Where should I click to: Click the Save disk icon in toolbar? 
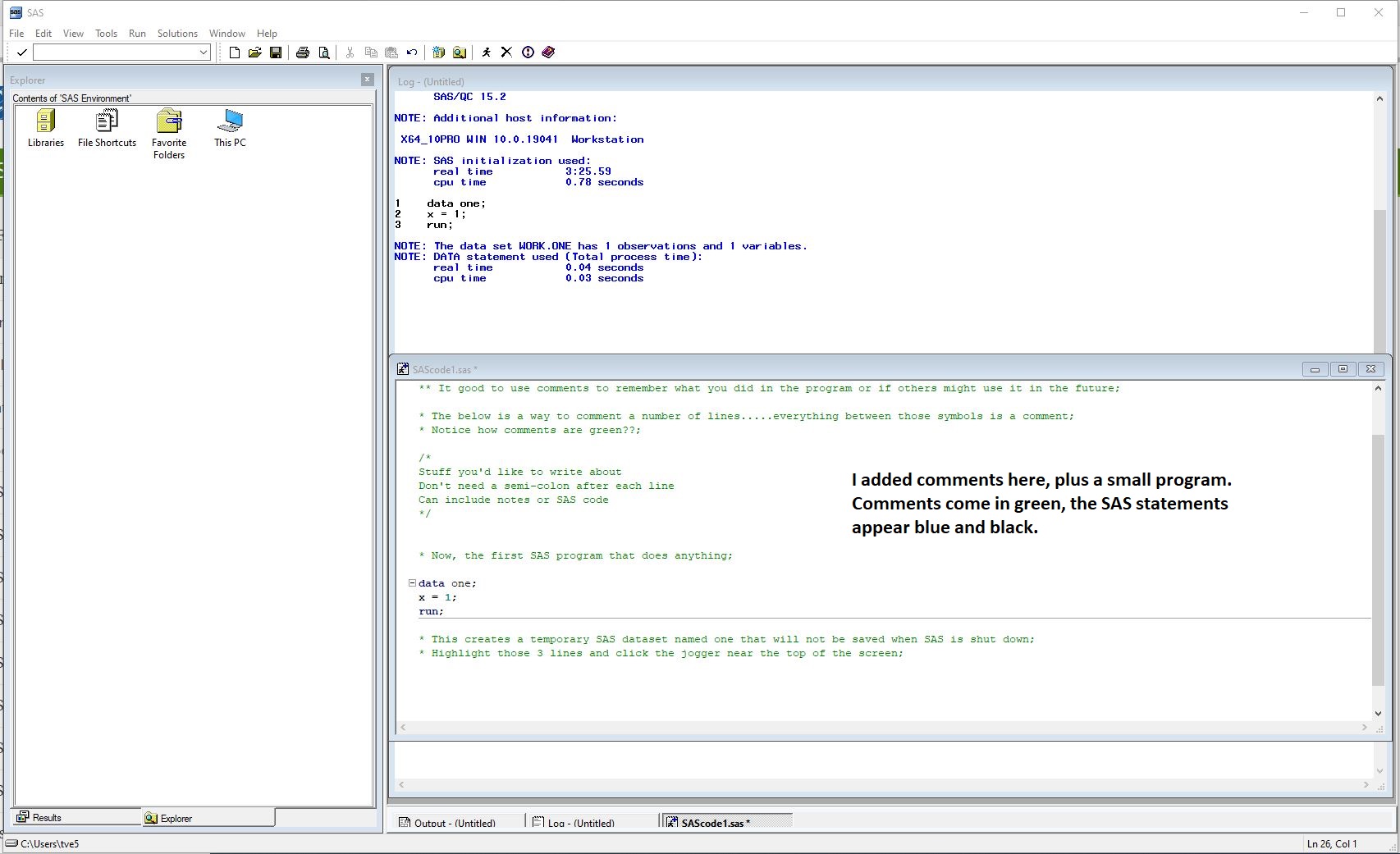276,53
